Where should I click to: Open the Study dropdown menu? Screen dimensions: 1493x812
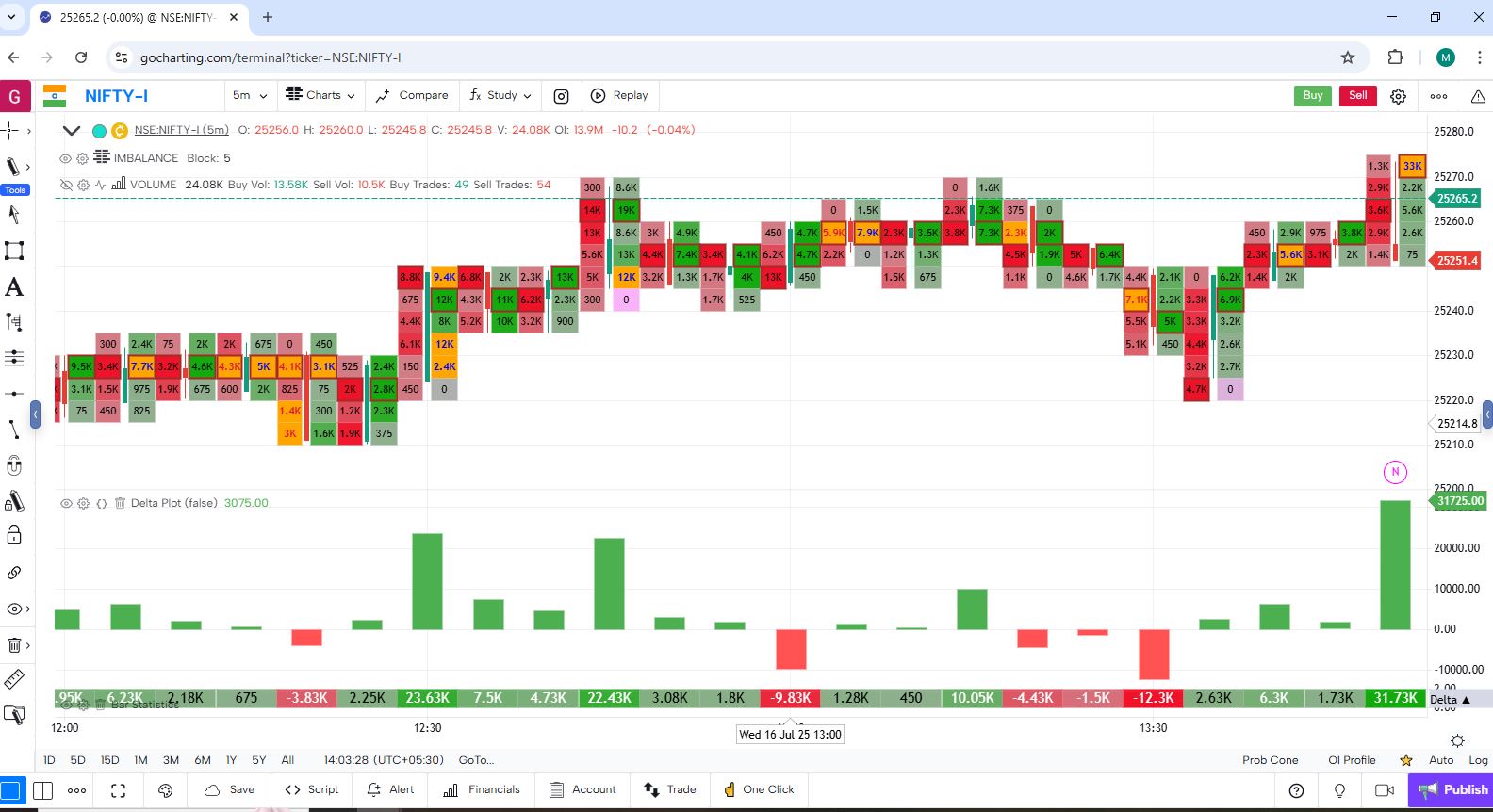point(500,95)
